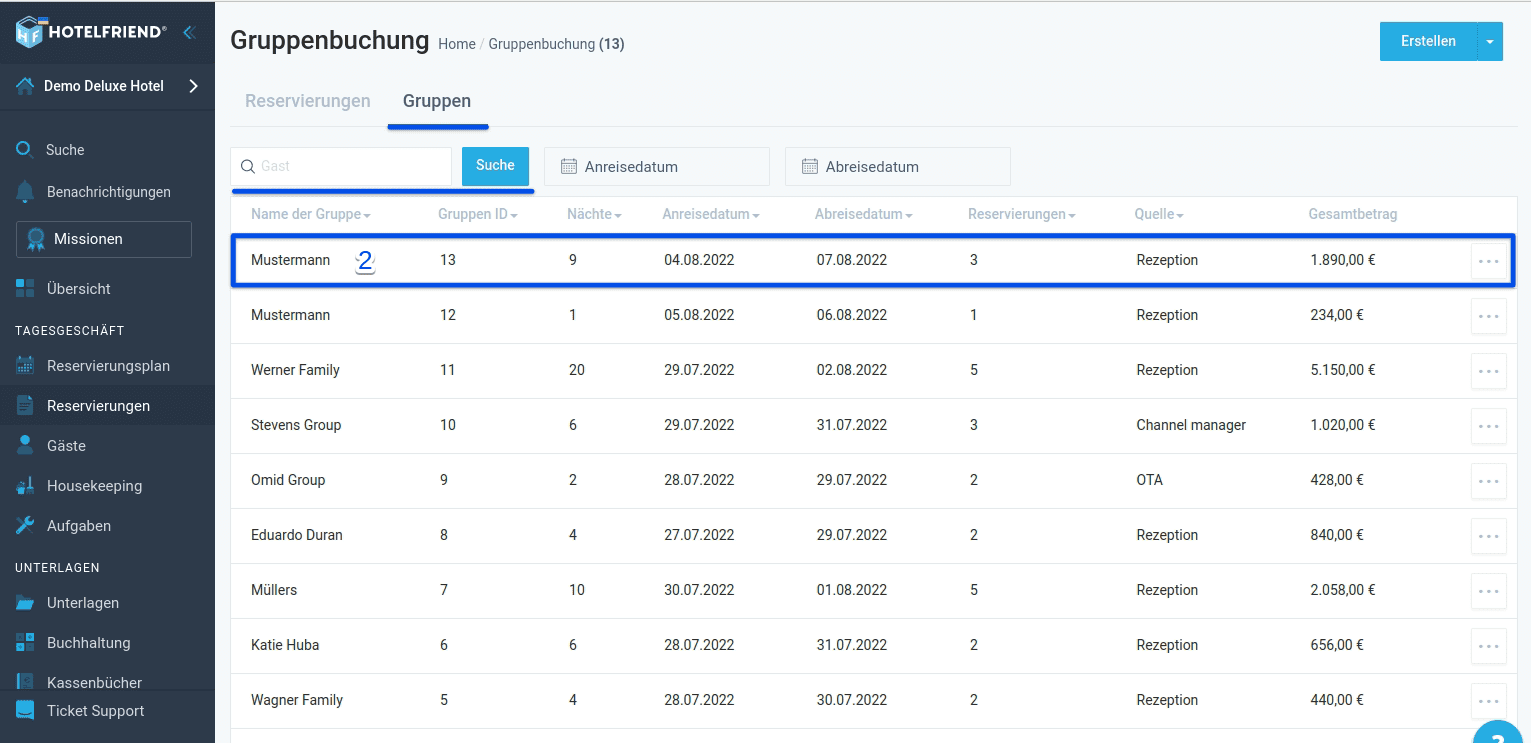The width and height of the screenshot is (1531, 743).
Task: Sort by Nächte column
Action: coord(594,215)
